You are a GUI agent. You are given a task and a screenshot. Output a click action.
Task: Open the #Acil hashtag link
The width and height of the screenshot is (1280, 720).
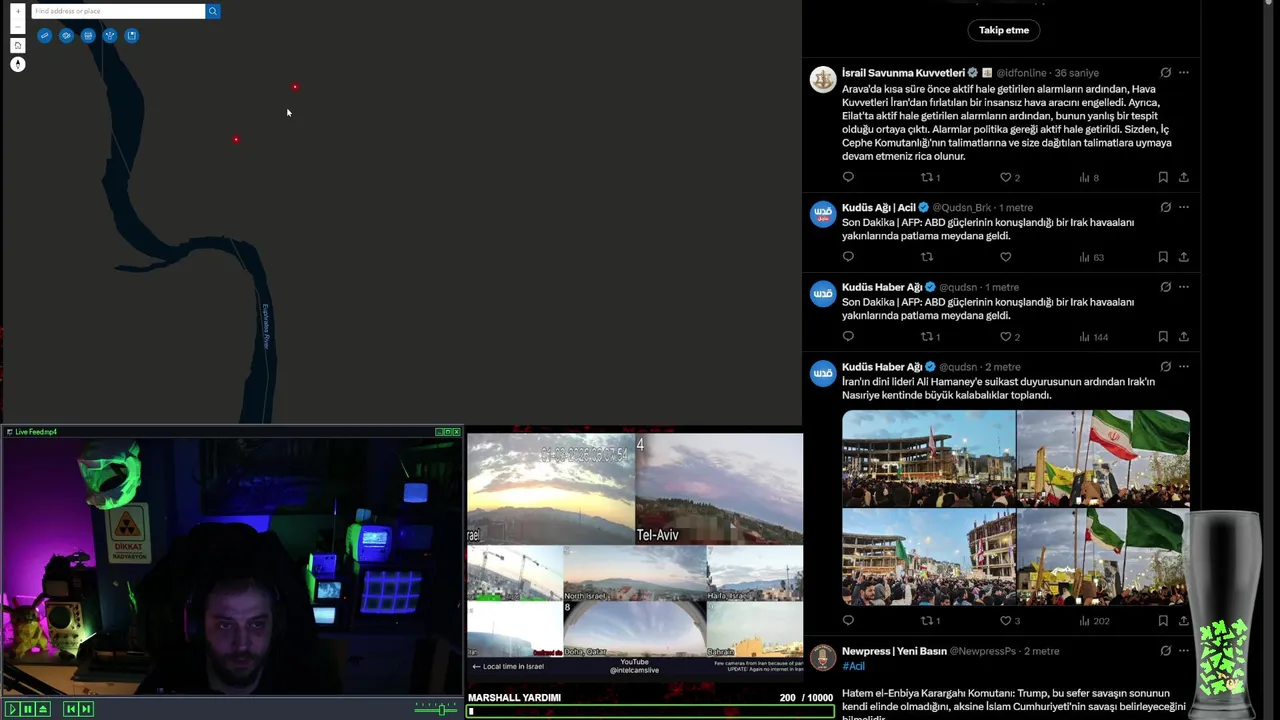[x=853, y=666]
